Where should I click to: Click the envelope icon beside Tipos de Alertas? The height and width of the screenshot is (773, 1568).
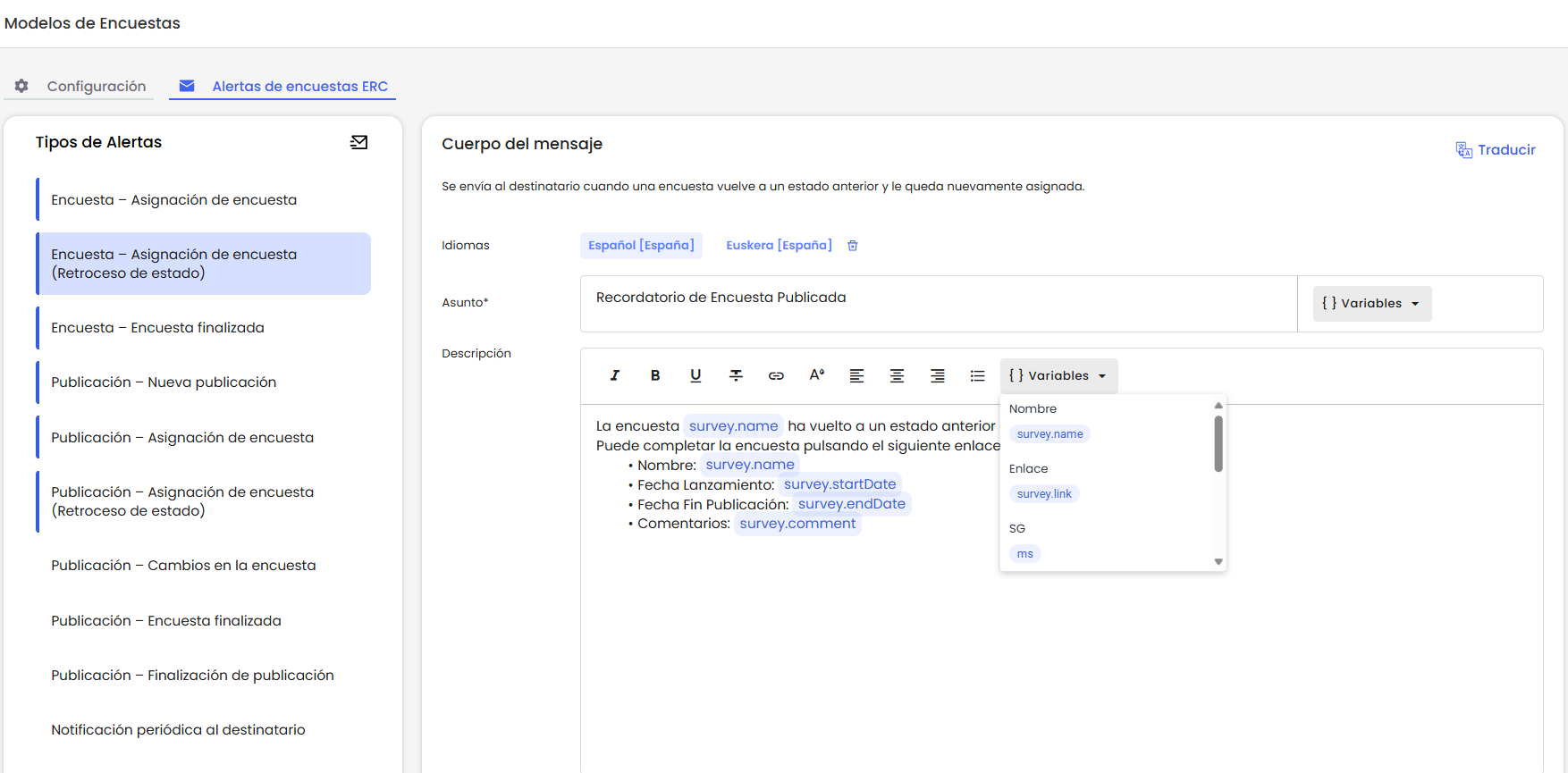tap(358, 142)
